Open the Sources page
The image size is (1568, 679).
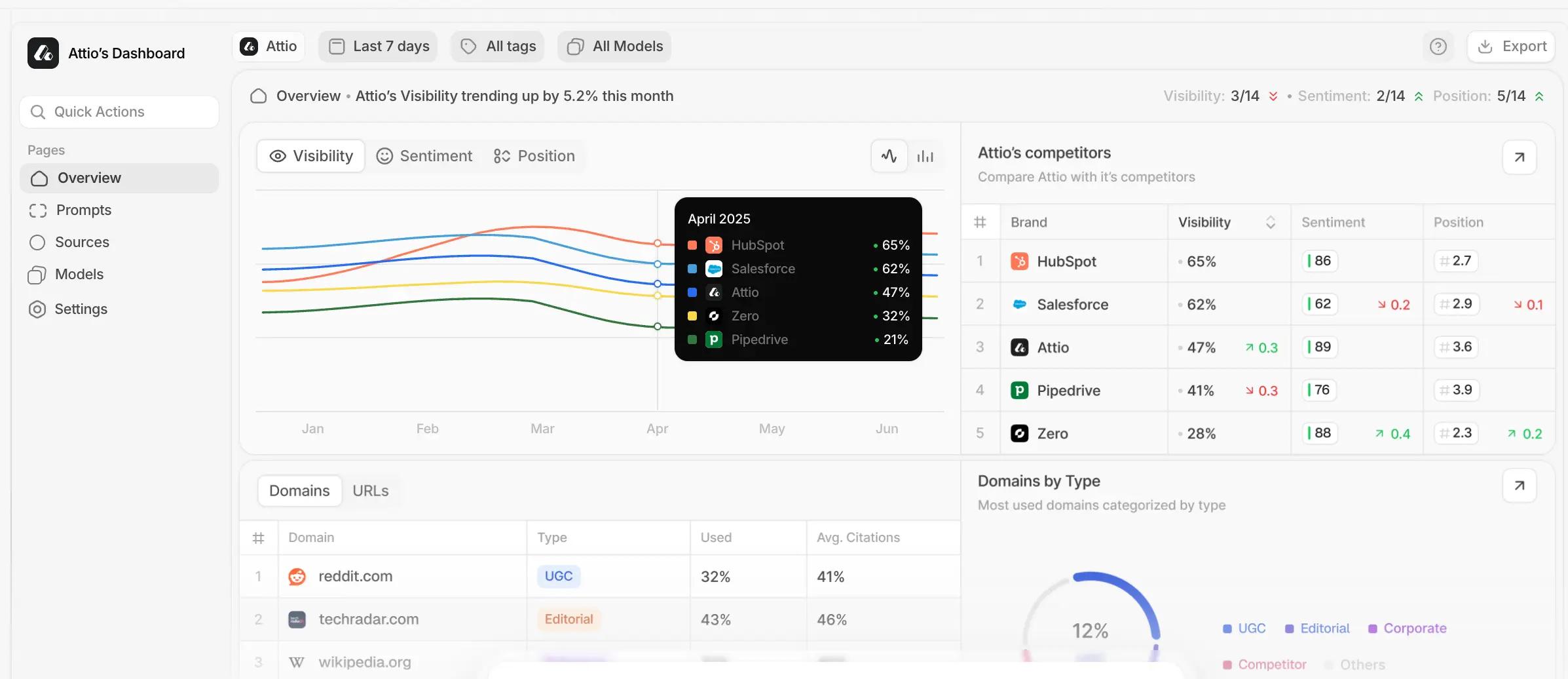point(69,242)
